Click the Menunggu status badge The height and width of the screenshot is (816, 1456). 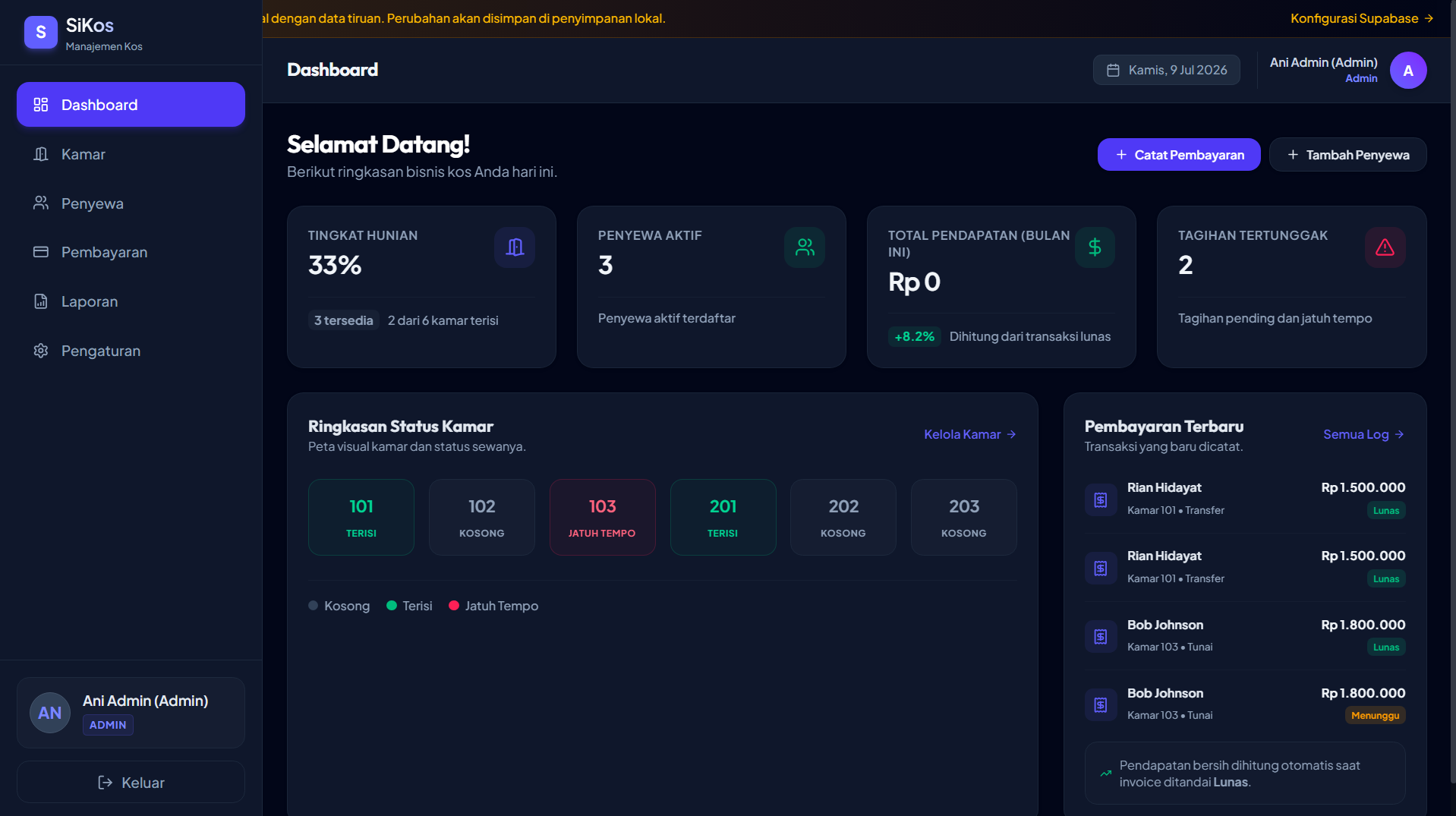pos(1376,715)
